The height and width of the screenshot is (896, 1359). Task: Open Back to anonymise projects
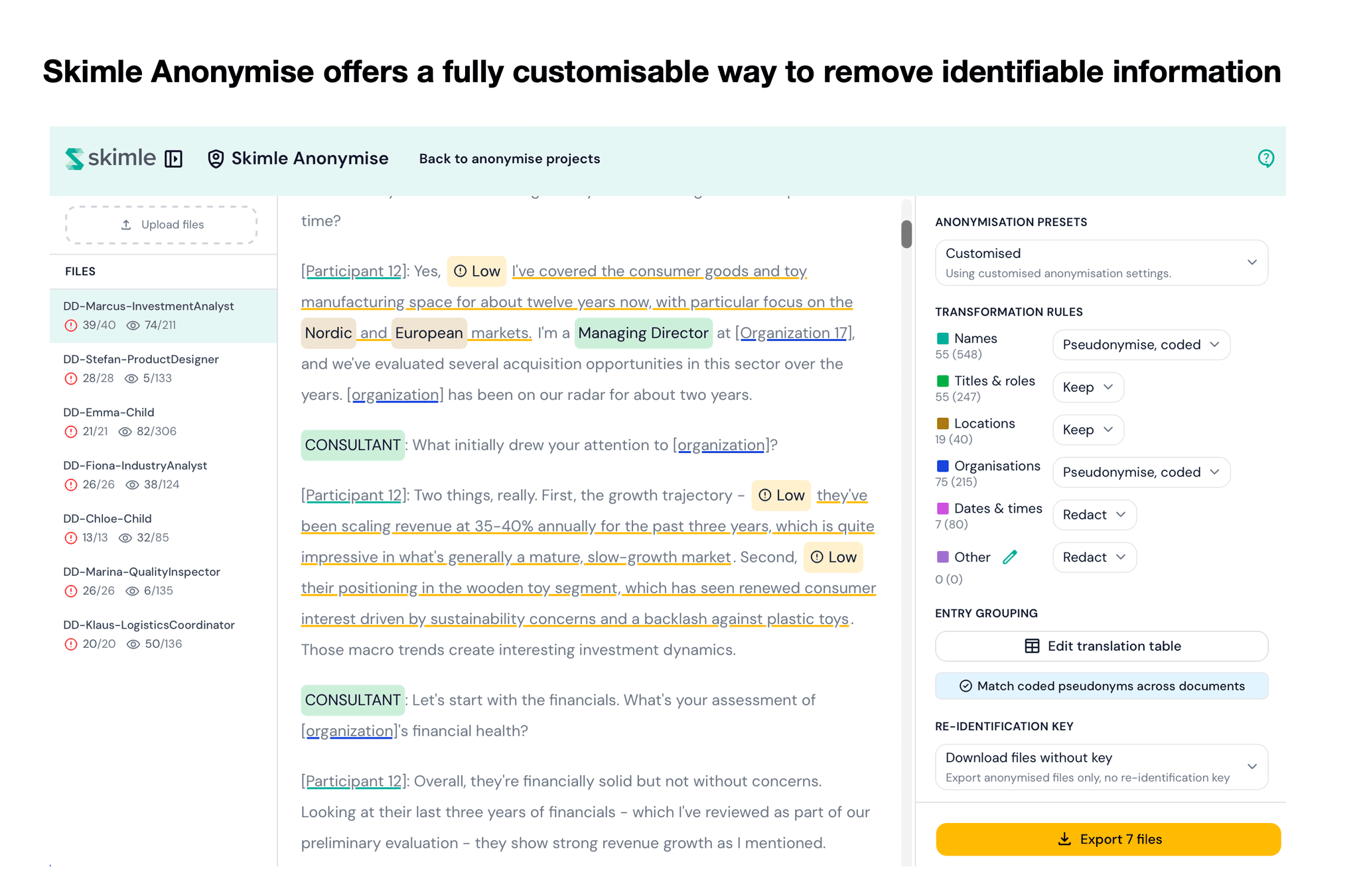[509, 159]
